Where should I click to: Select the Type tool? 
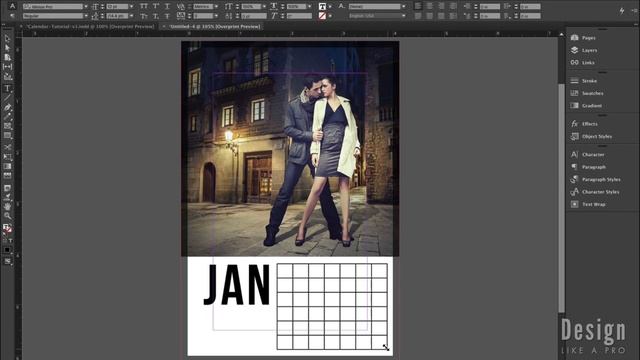click(7, 88)
